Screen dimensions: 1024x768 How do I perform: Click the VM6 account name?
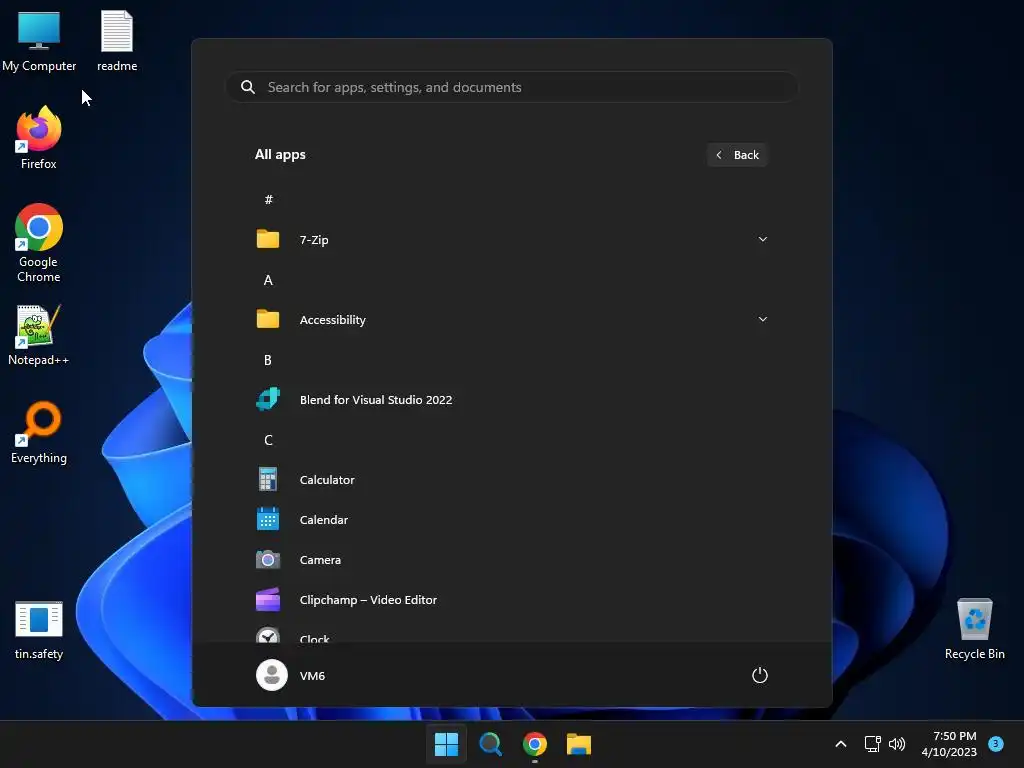pyautogui.click(x=312, y=675)
